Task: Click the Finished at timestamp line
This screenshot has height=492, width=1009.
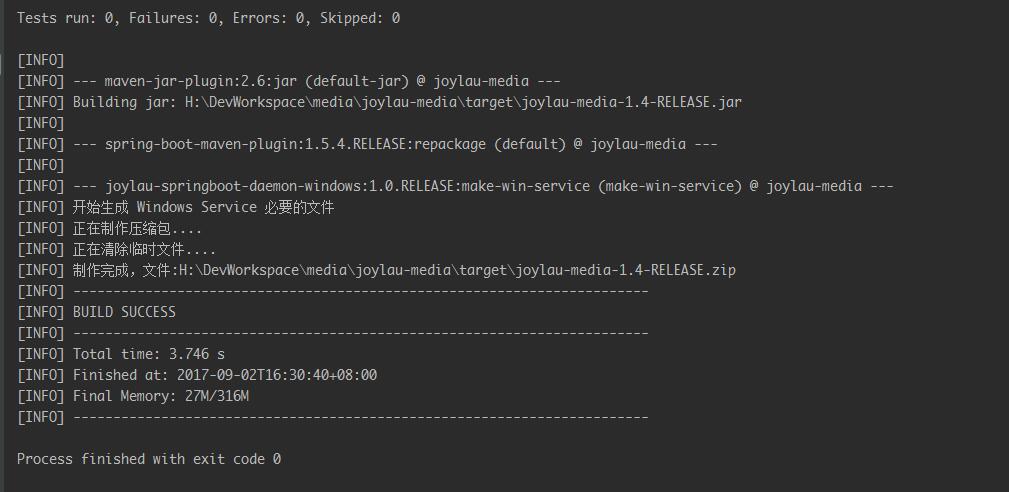Action: [197, 375]
